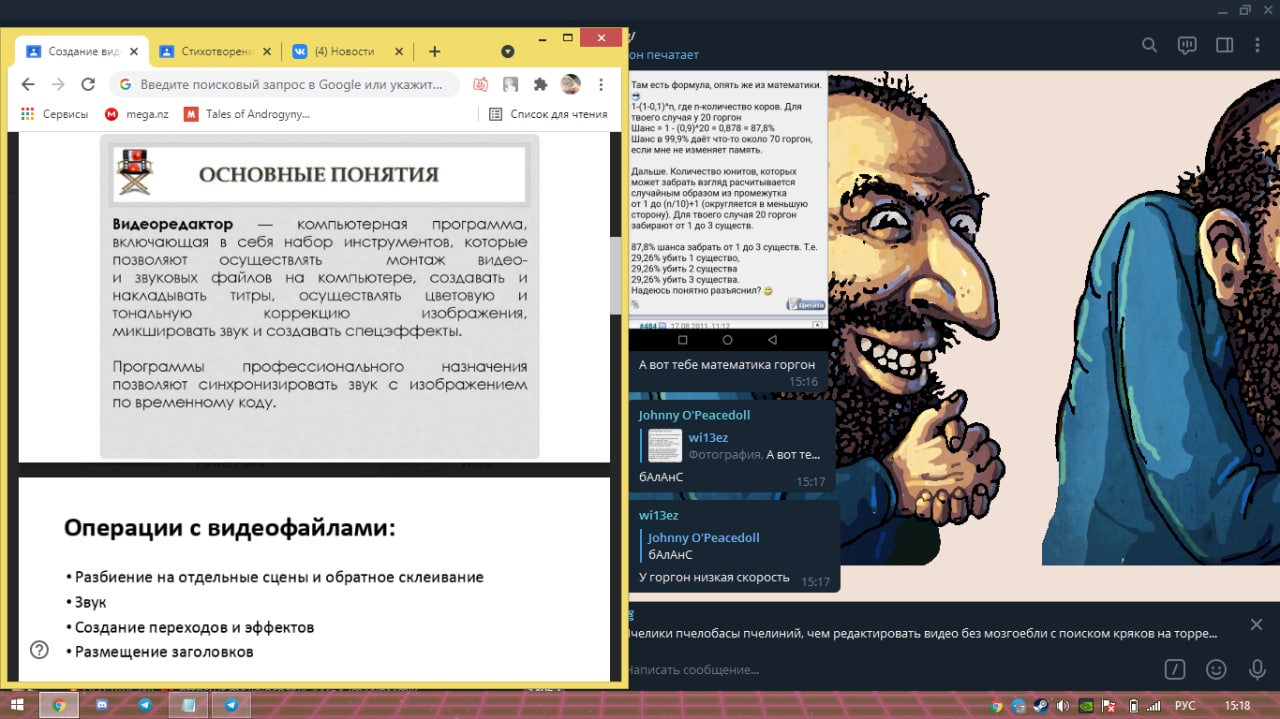Click the help question mark icon on slide
Screen dimensions: 1280x719
click(x=39, y=650)
